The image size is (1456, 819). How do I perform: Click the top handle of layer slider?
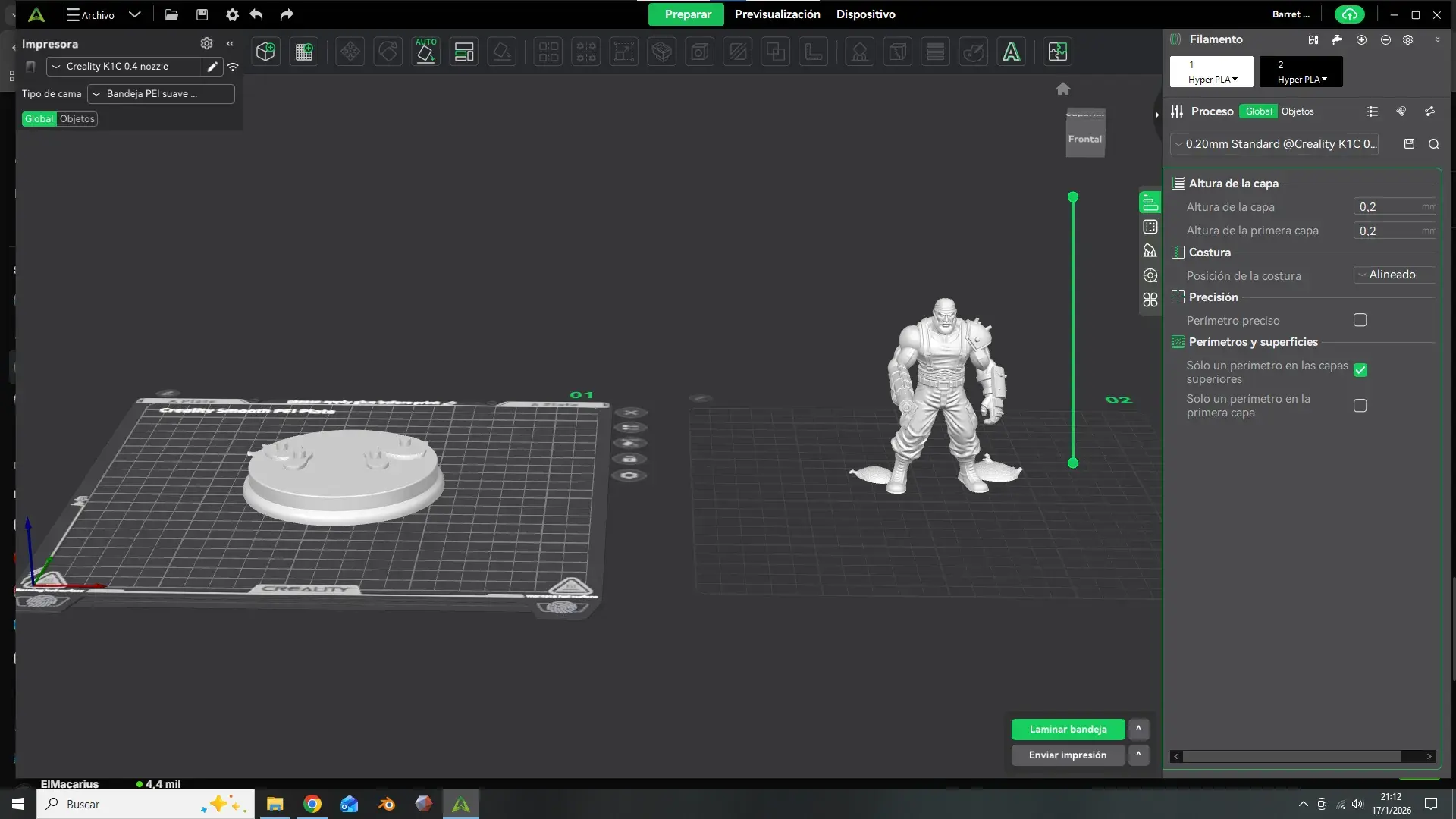[x=1073, y=197]
